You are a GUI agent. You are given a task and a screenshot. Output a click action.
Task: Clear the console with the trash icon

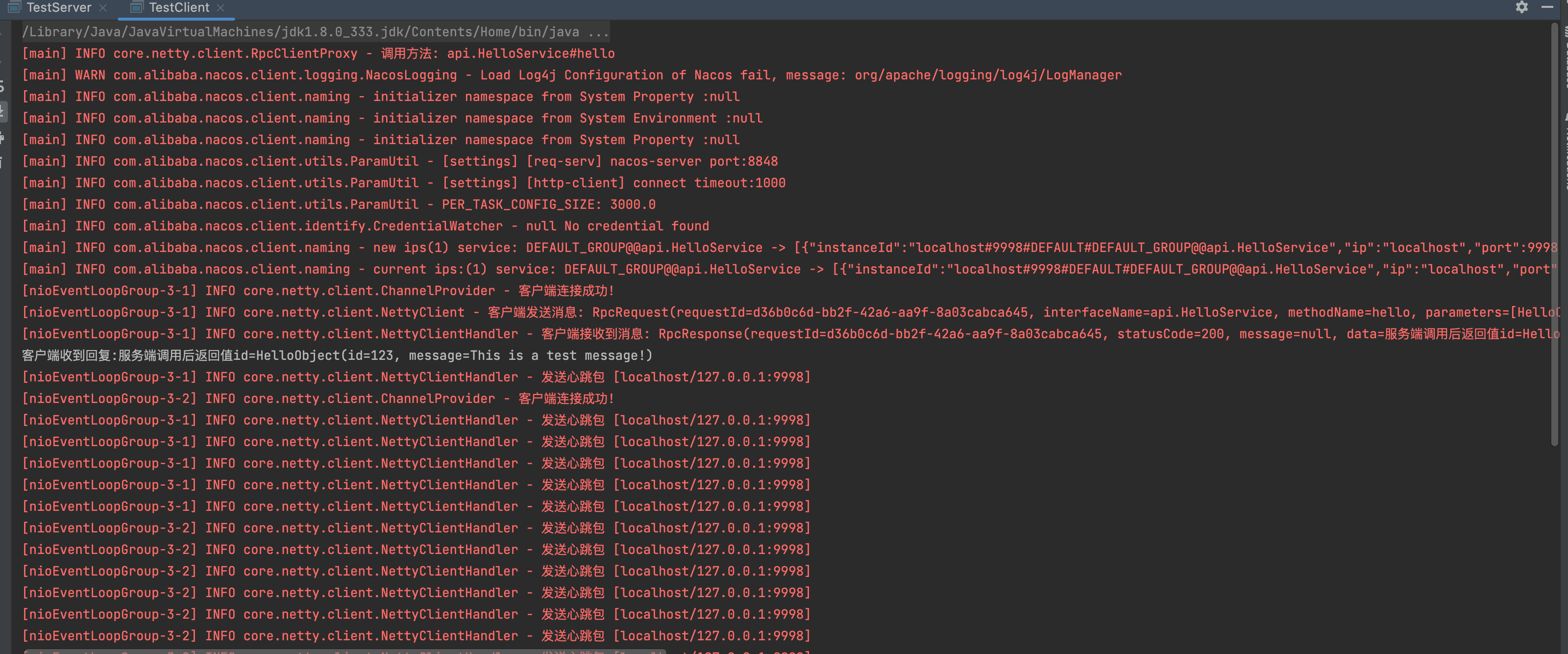tap(2, 163)
